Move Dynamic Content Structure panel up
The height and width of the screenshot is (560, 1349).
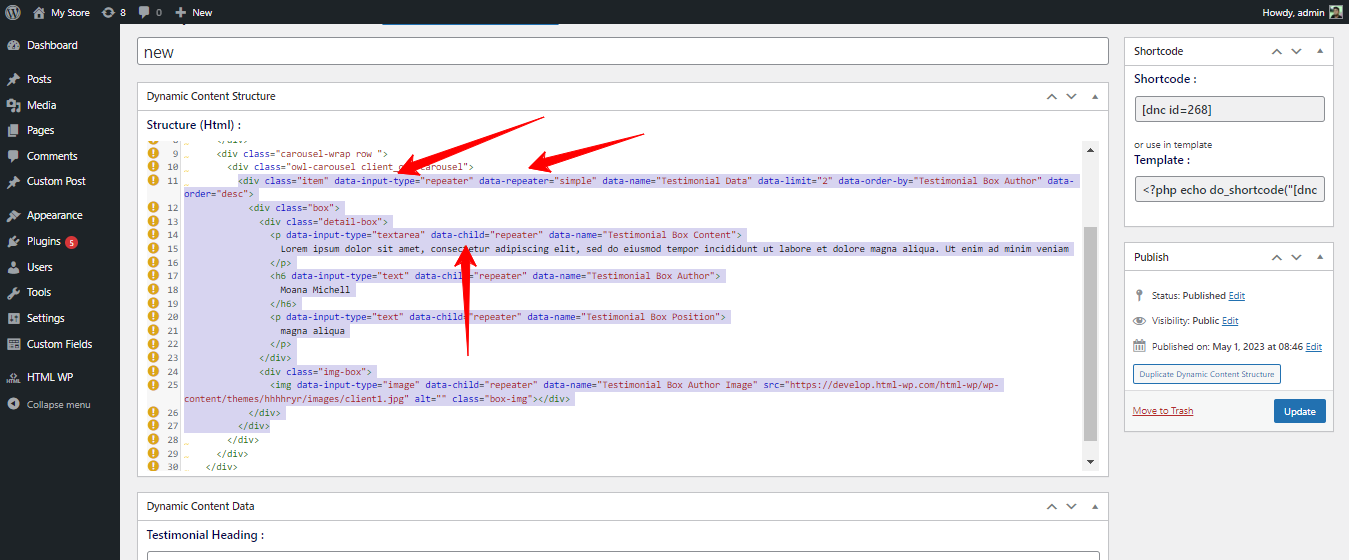point(1051,96)
